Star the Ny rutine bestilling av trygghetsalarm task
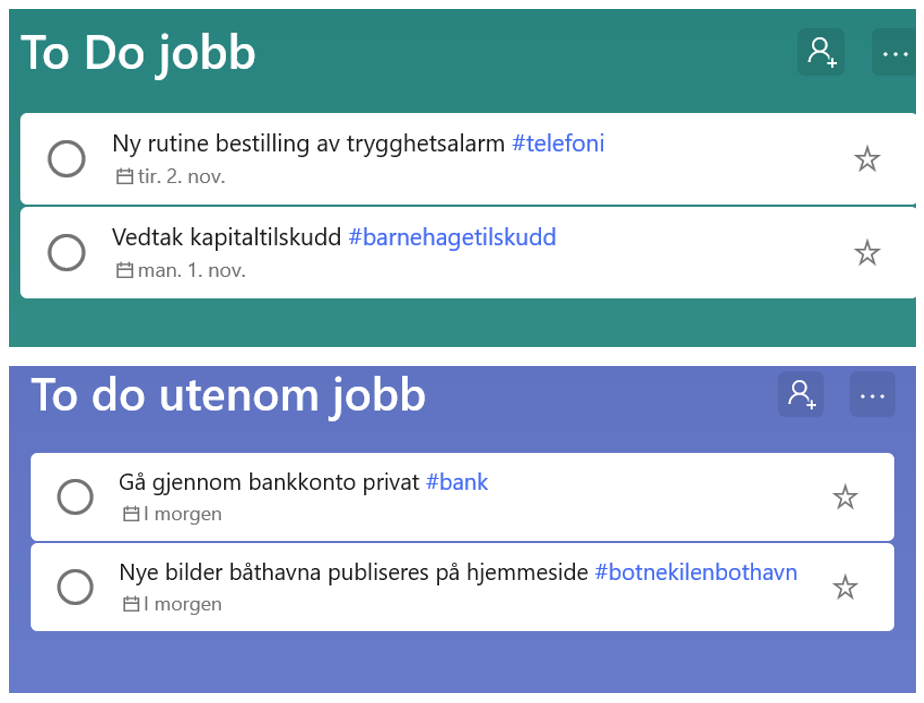 867,159
